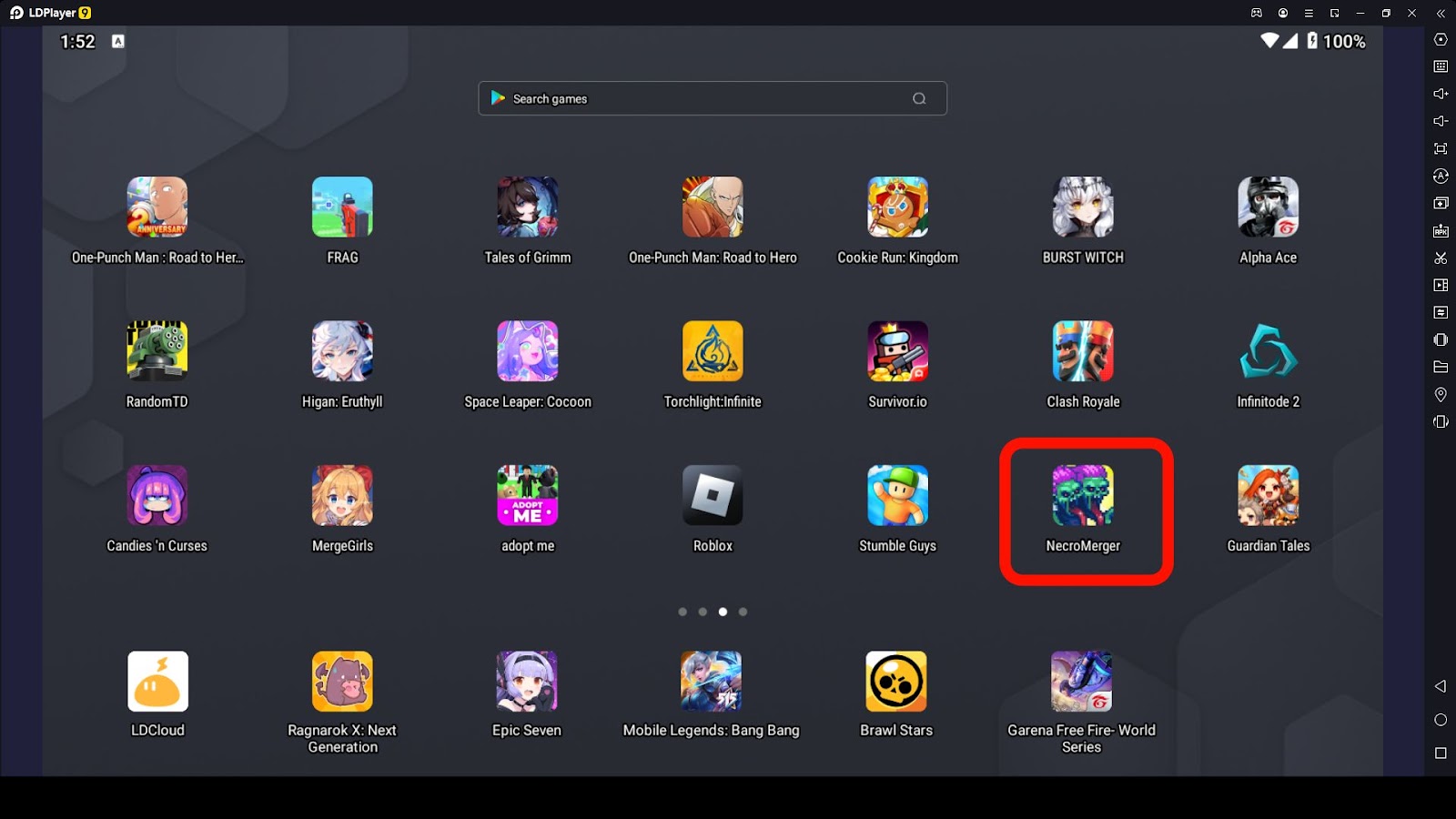Open the user account icon in title bar
1456x819 pixels.
(1283, 13)
